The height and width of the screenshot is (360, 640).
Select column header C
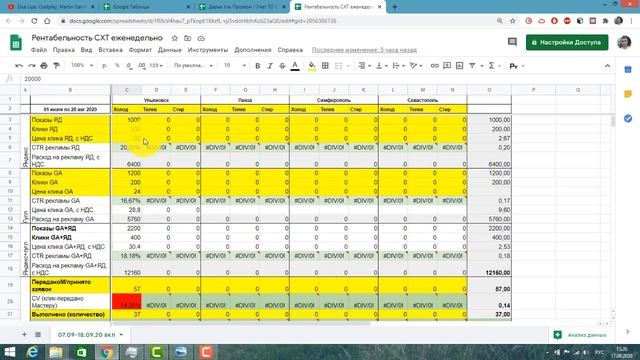click(127, 90)
